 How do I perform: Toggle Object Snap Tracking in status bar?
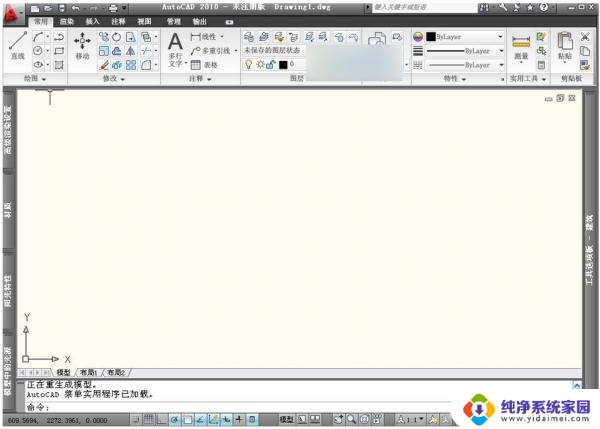tap(201, 419)
